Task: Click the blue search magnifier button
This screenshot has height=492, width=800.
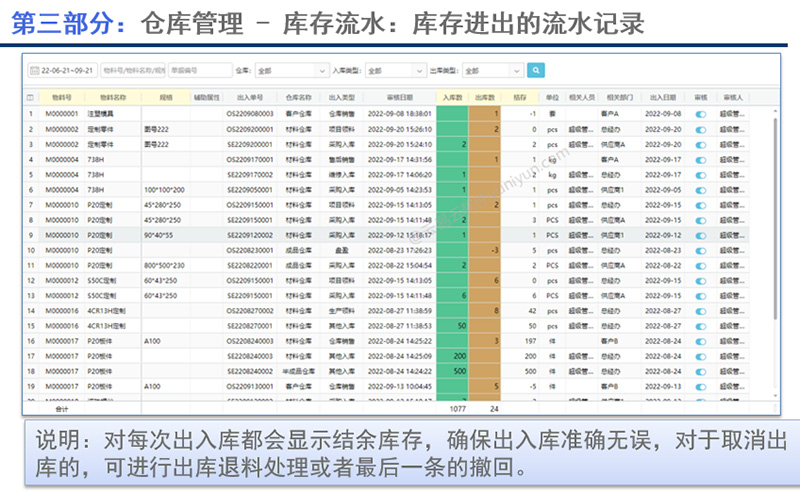Action: point(536,70)
